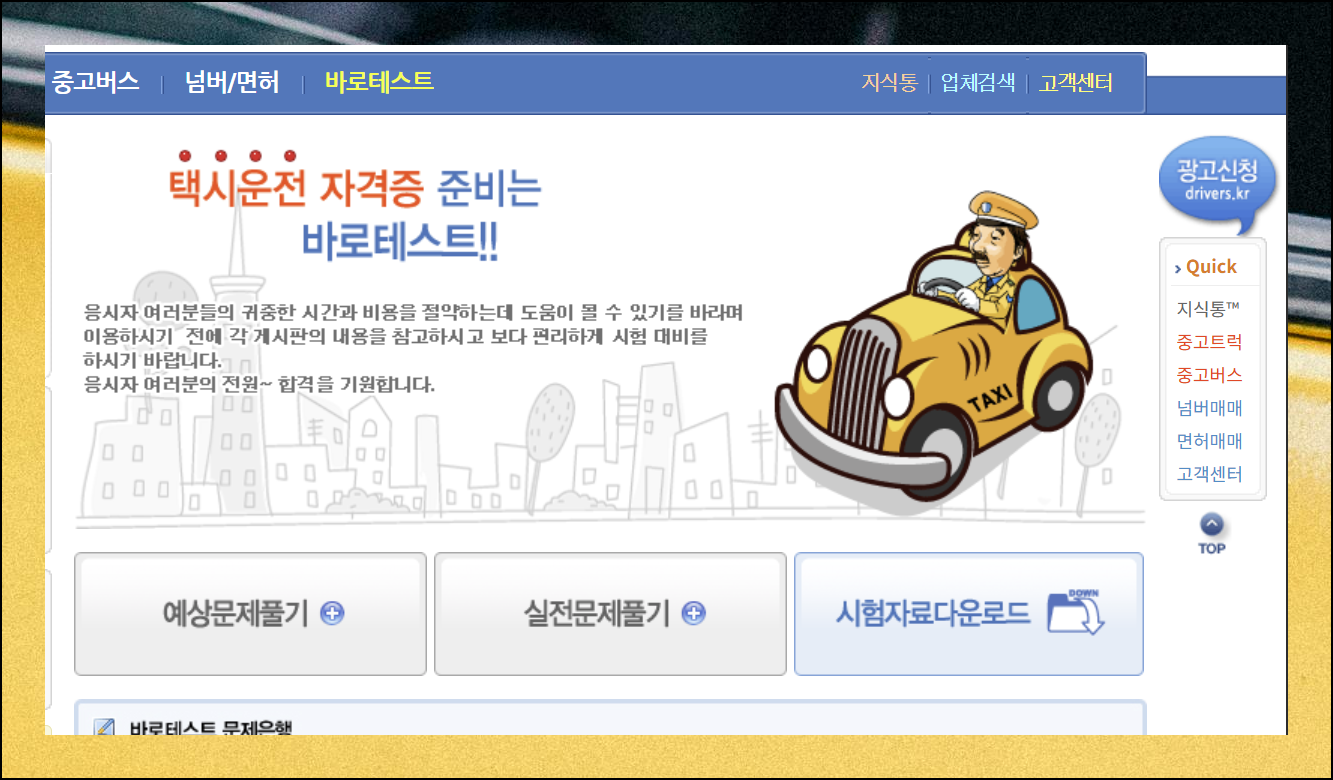The height and width of the screenshot is (780, 1333).
Task: Click the download folder icon
Action: (1076, 612)
